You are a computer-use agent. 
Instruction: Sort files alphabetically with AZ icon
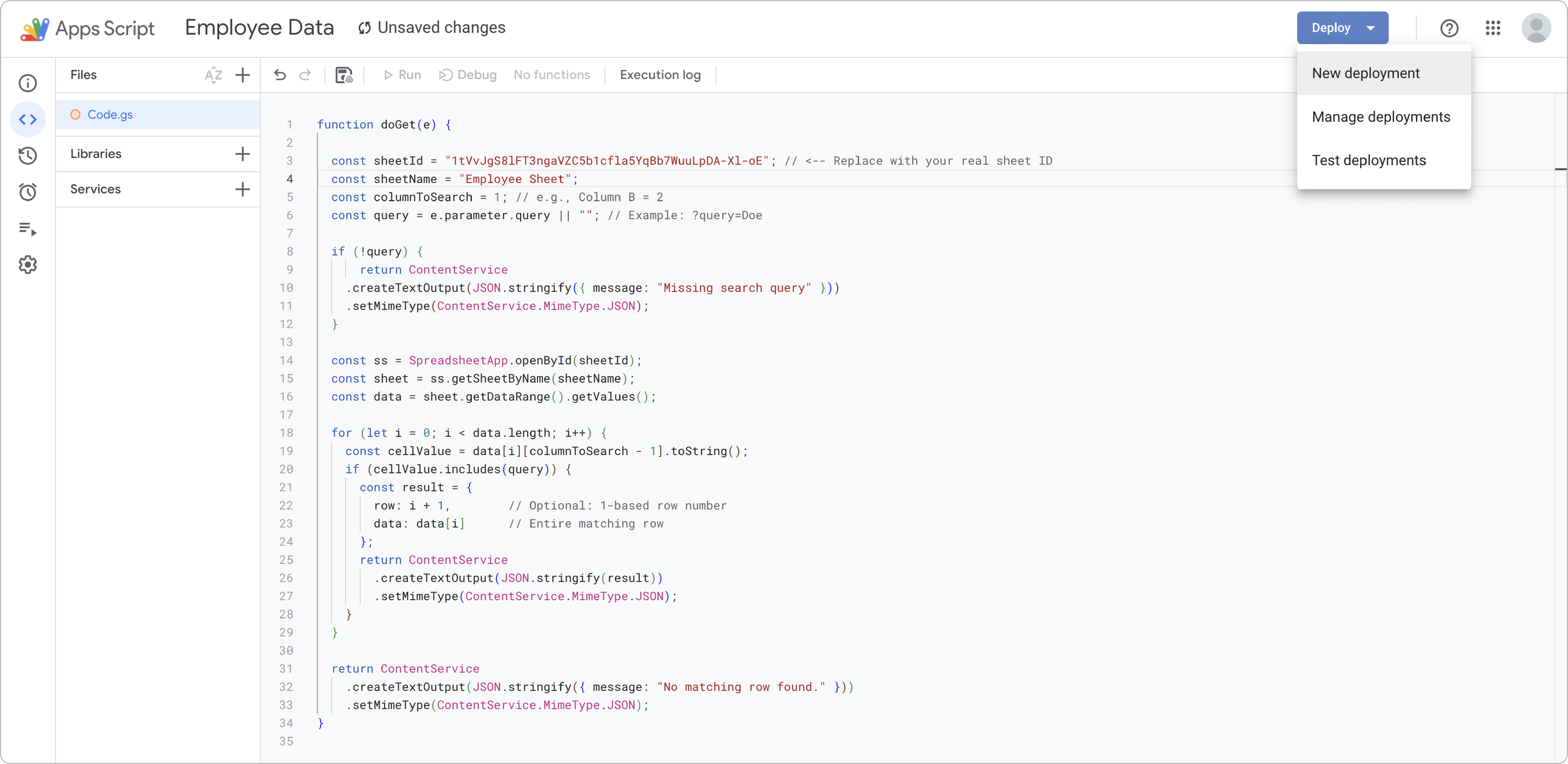[213, 75]
